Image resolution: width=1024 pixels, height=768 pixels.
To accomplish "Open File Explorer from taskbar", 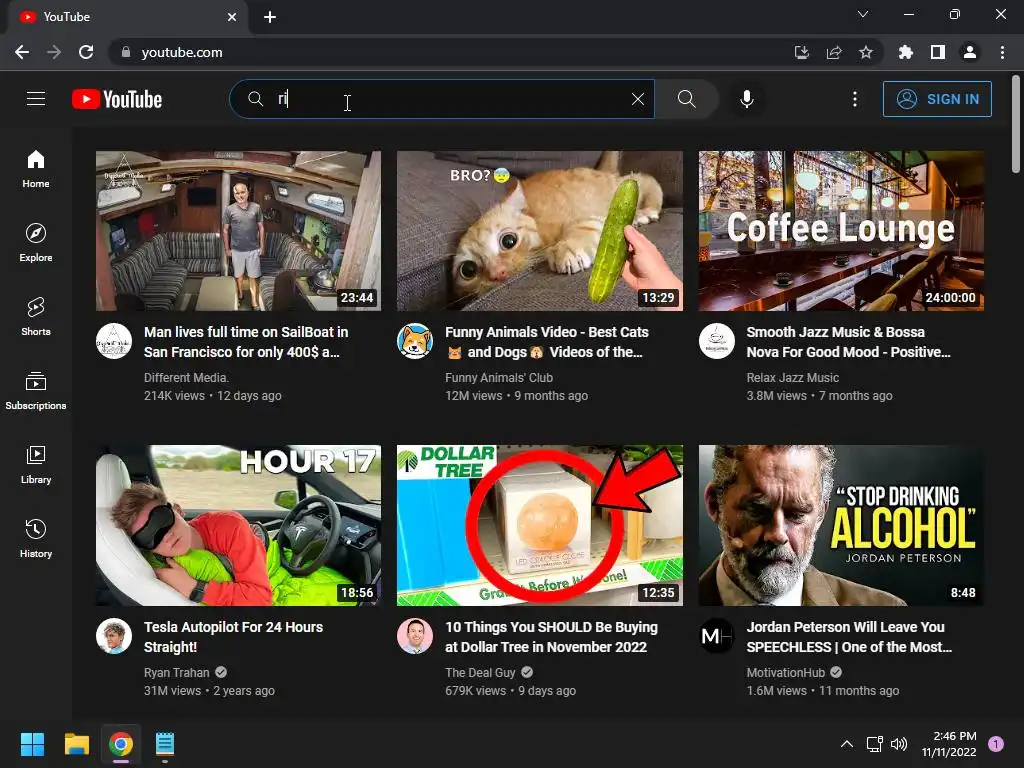I will pos(76,744).
